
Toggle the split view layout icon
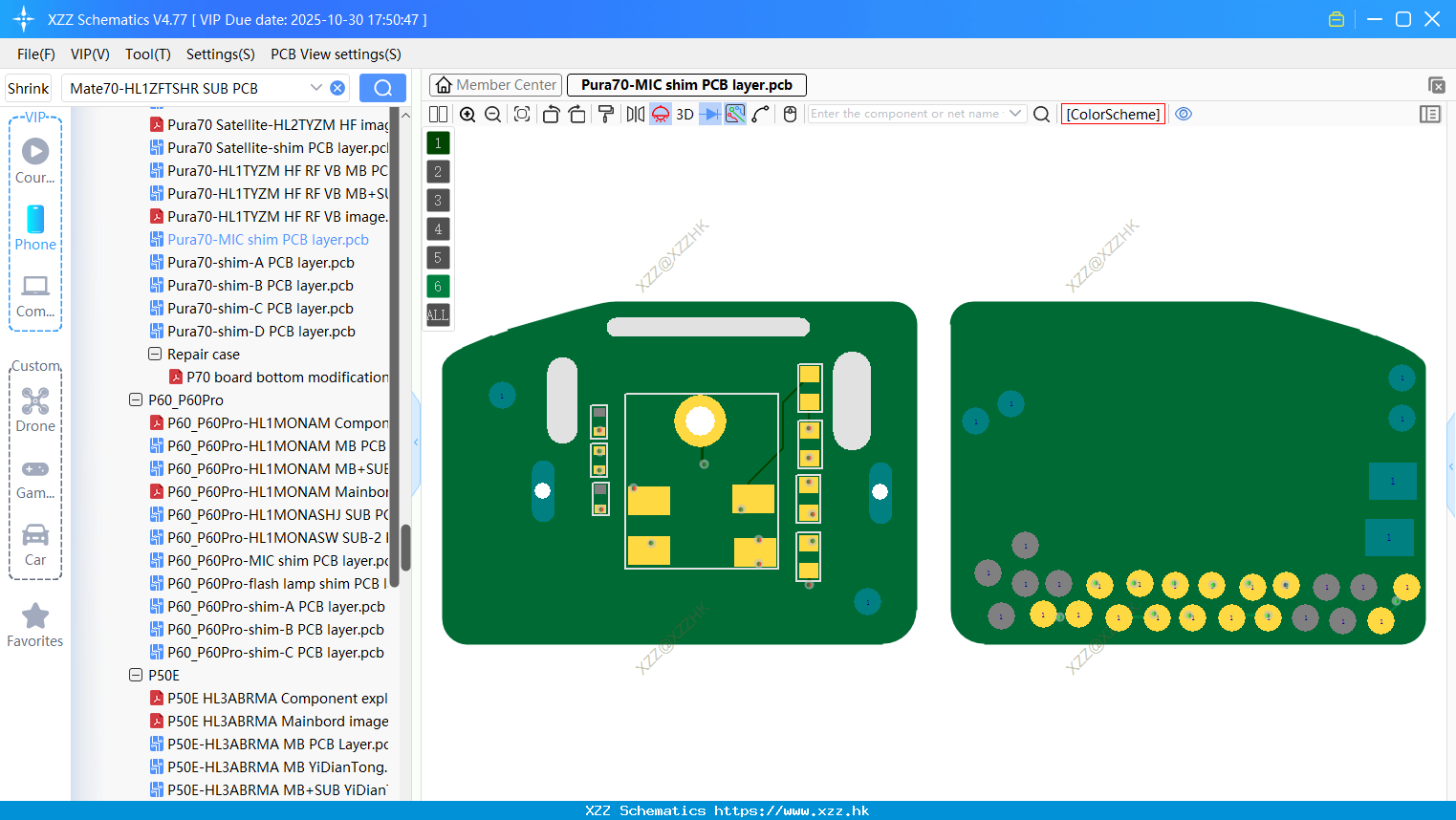[x=438, y=114]
